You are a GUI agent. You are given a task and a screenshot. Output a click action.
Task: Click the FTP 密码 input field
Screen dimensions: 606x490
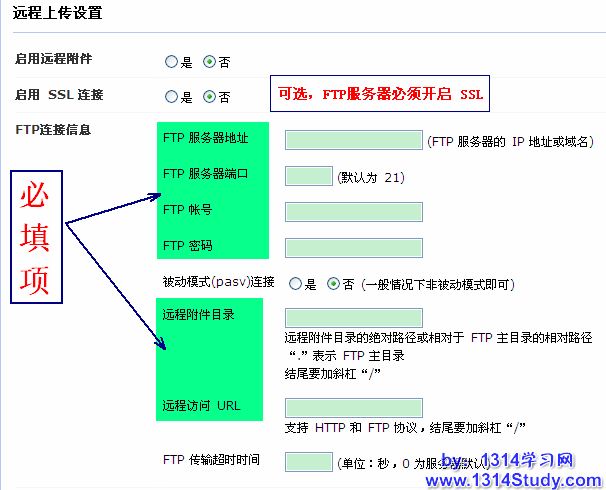point(353,247)
